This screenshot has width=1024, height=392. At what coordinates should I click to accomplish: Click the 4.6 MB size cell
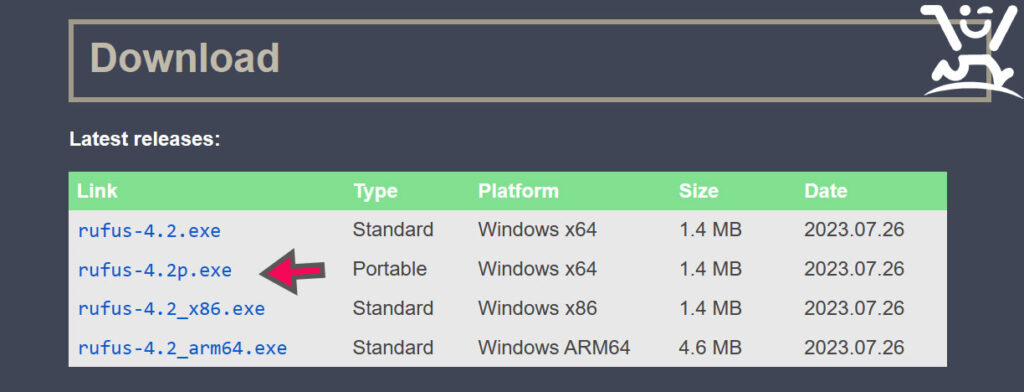(710, 348)
